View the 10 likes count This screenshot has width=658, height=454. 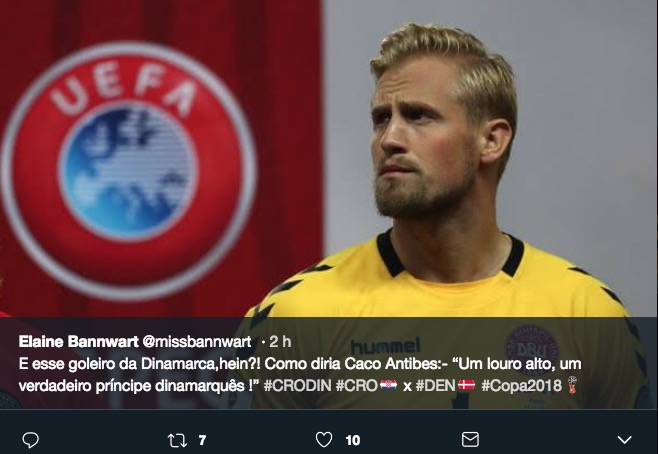(x=353, y=440)
